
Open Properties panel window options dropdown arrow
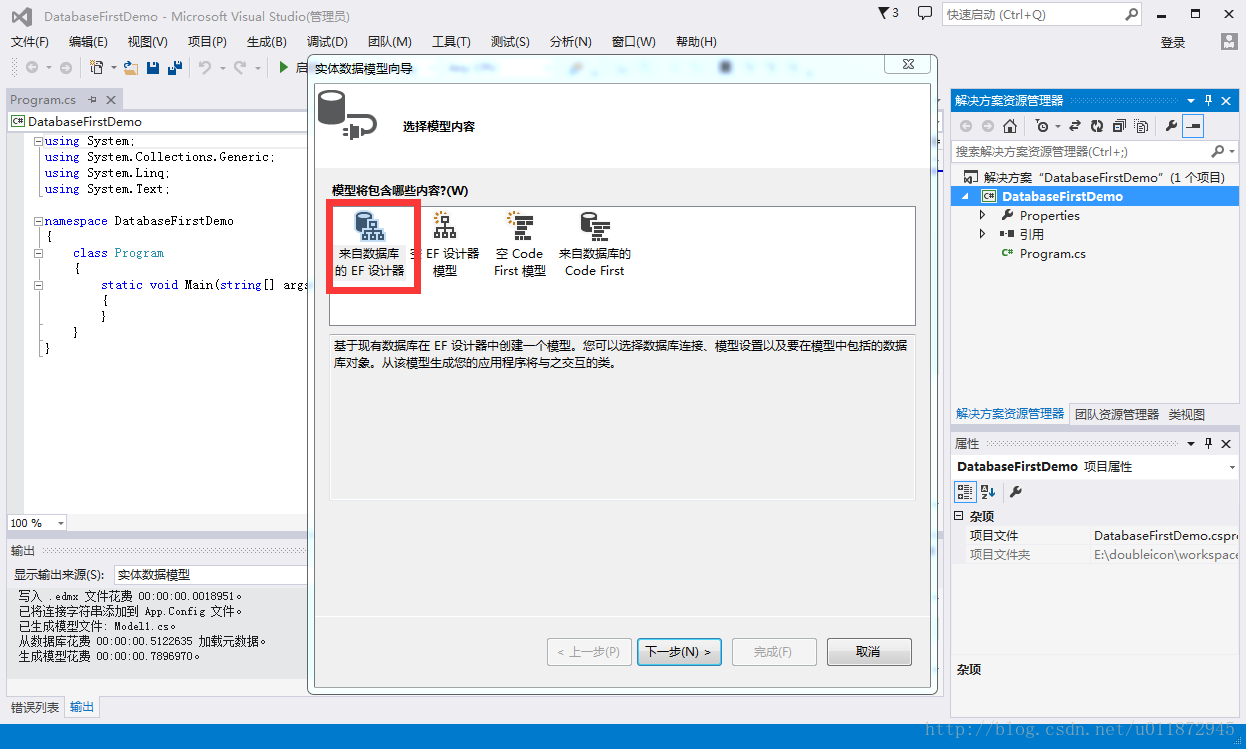click(x=1191, y=443)
